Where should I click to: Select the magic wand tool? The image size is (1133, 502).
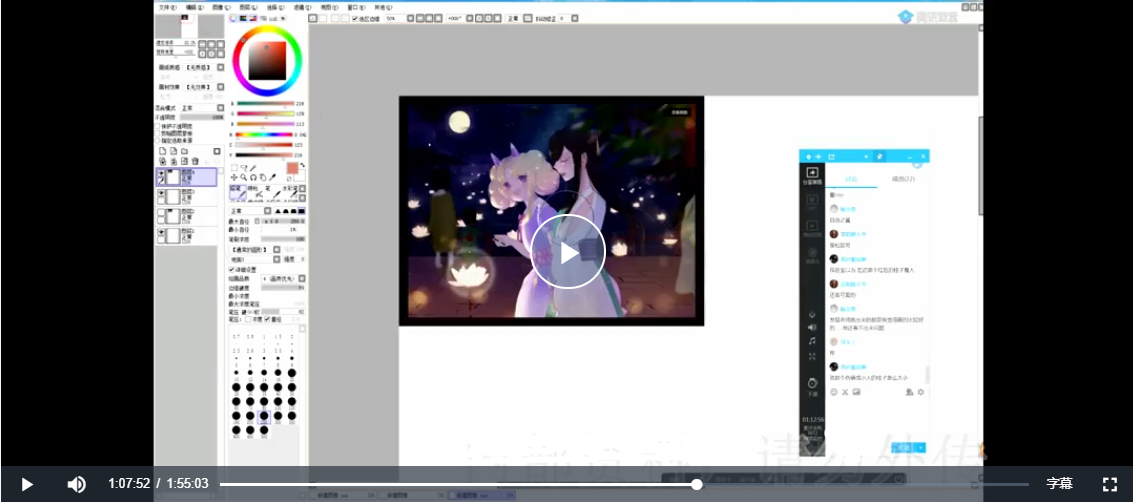pyautogui.click(x=253, y=168)
